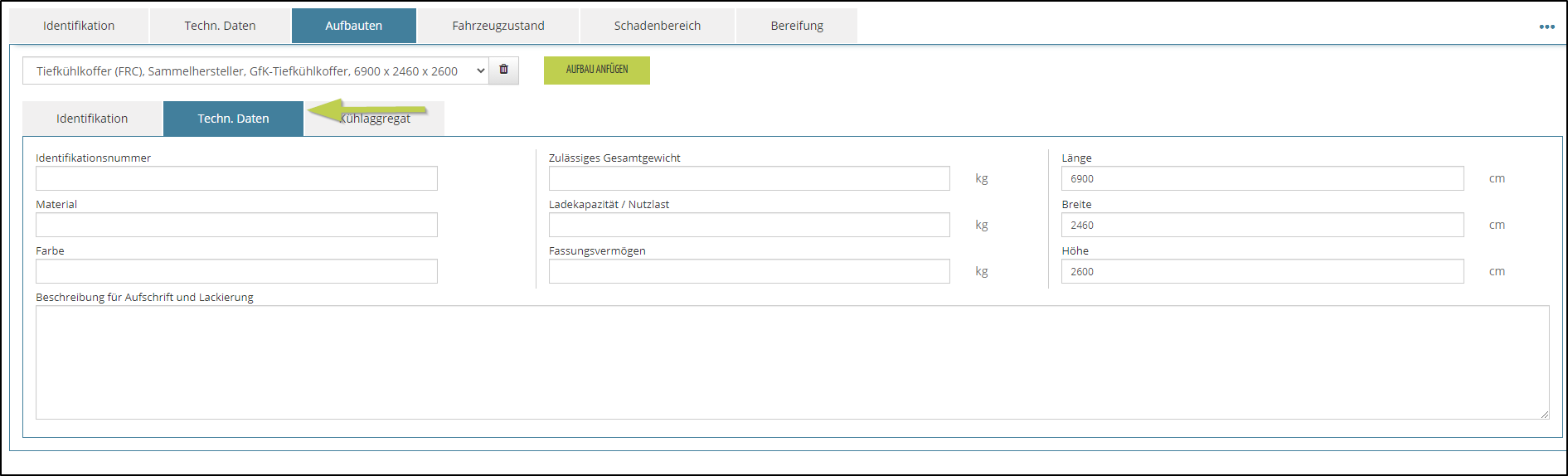The height and width of the screenshot is (476, 1568).
Task: Grab the textarea resize handle corner
Action: [x=1544, y=414]
